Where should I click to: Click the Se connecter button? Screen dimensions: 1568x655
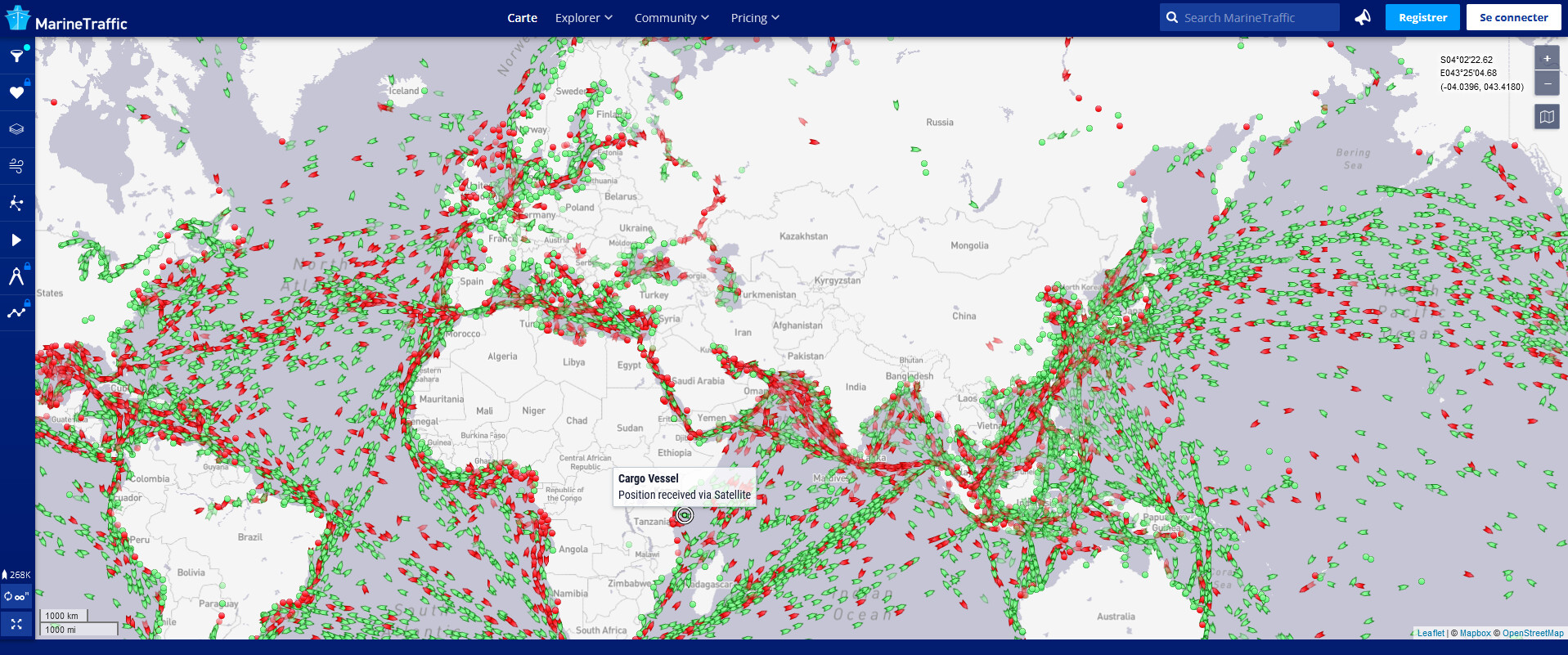coord(1513,17)
